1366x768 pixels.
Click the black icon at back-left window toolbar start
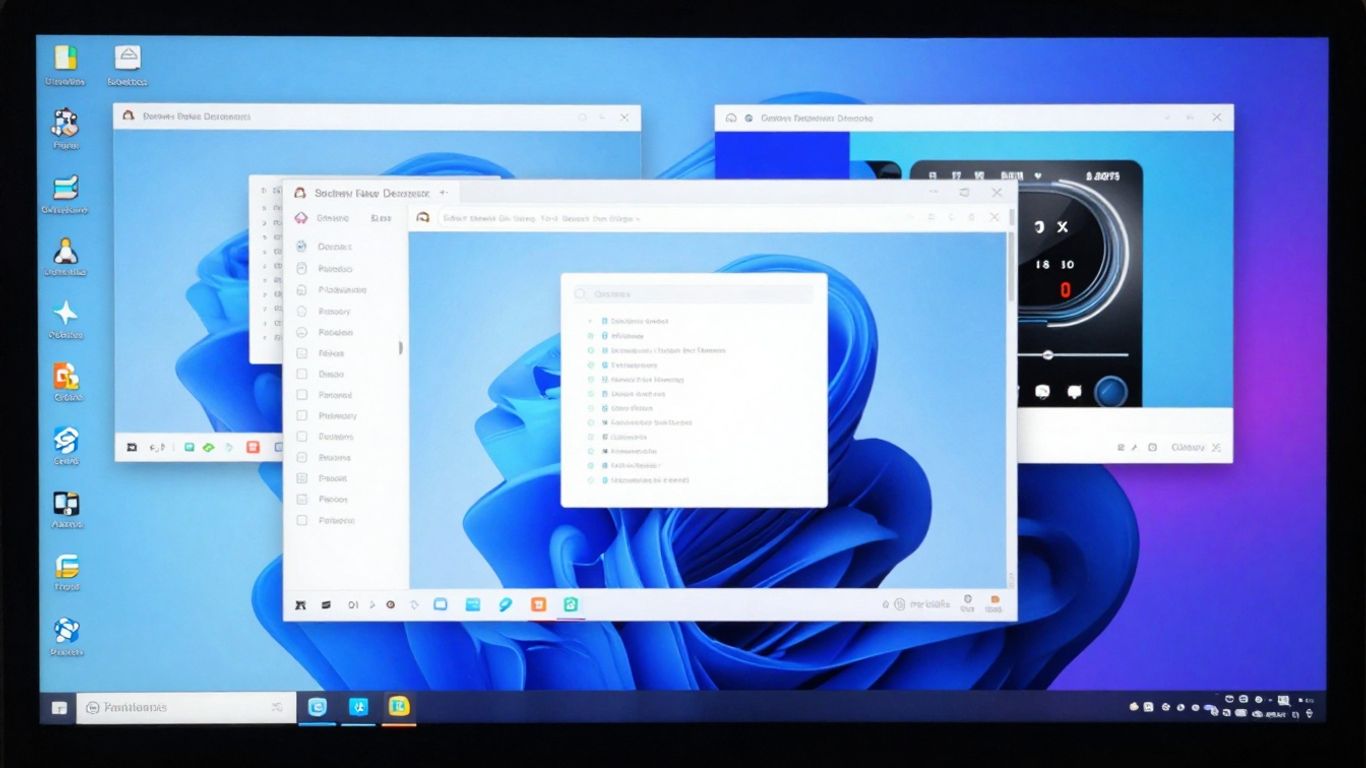point(131,448)
